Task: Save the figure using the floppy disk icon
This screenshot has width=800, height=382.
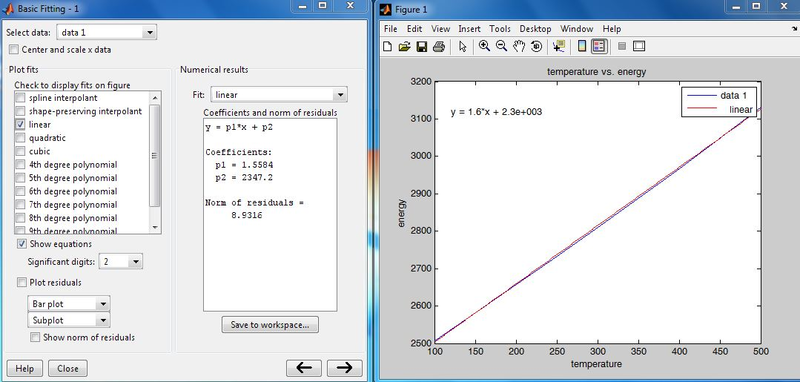Action: click(421, 46)
